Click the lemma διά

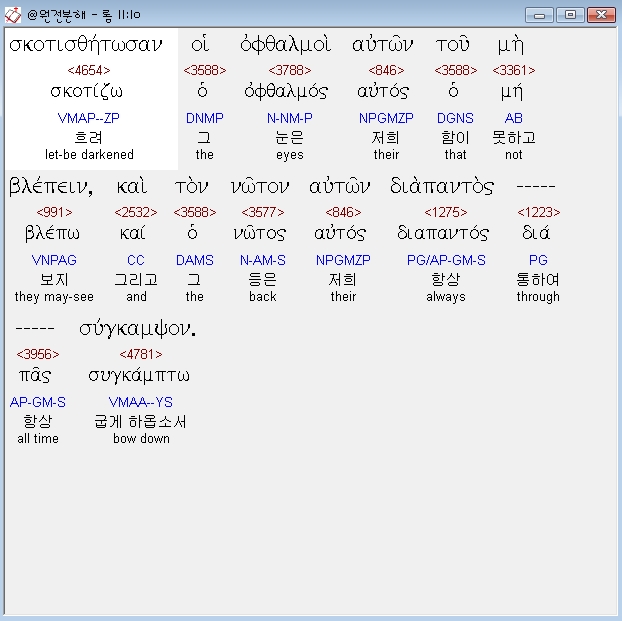pyautogui.click(x=536, y=233)
